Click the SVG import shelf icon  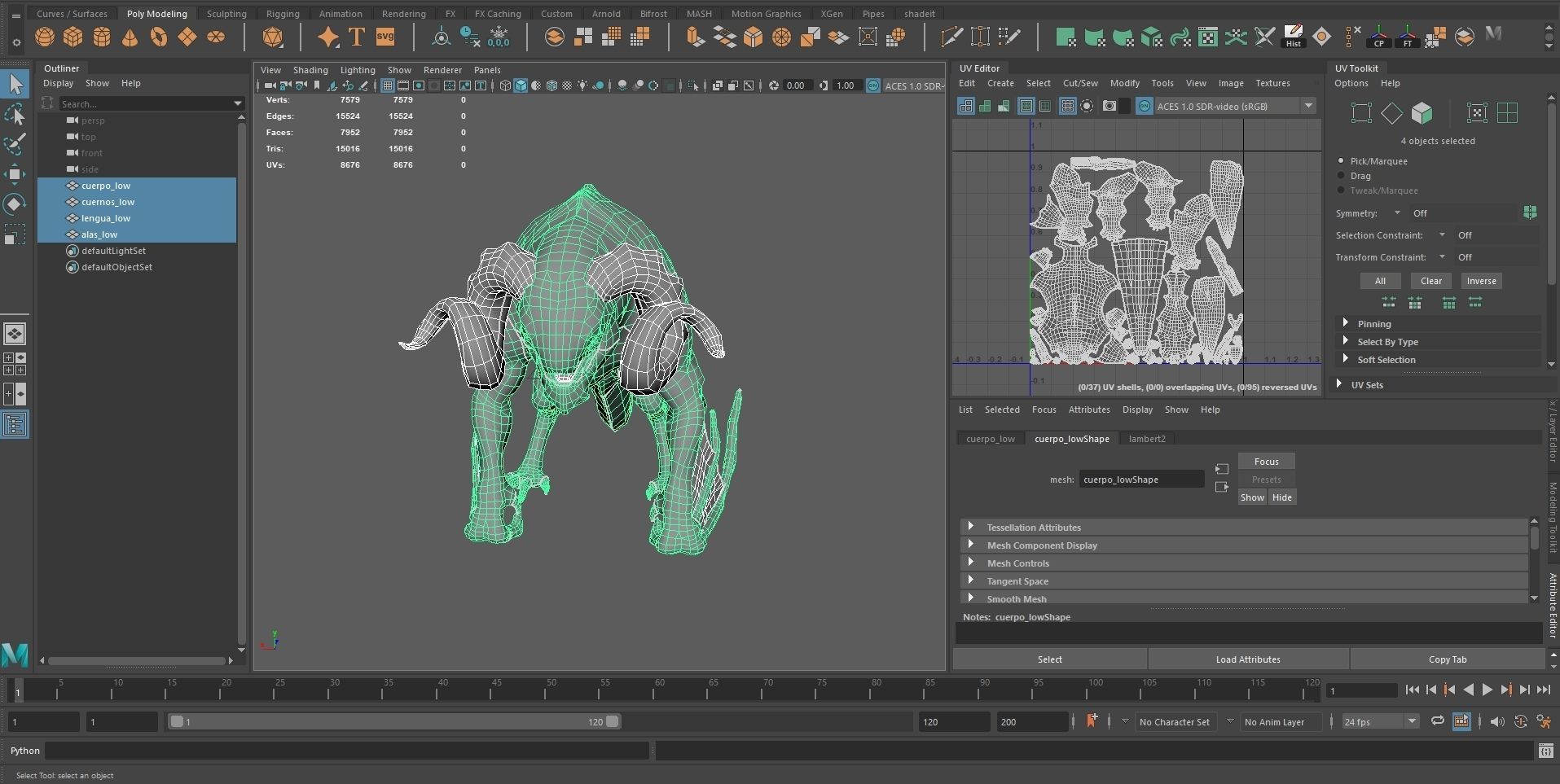(x=385, y=37)
